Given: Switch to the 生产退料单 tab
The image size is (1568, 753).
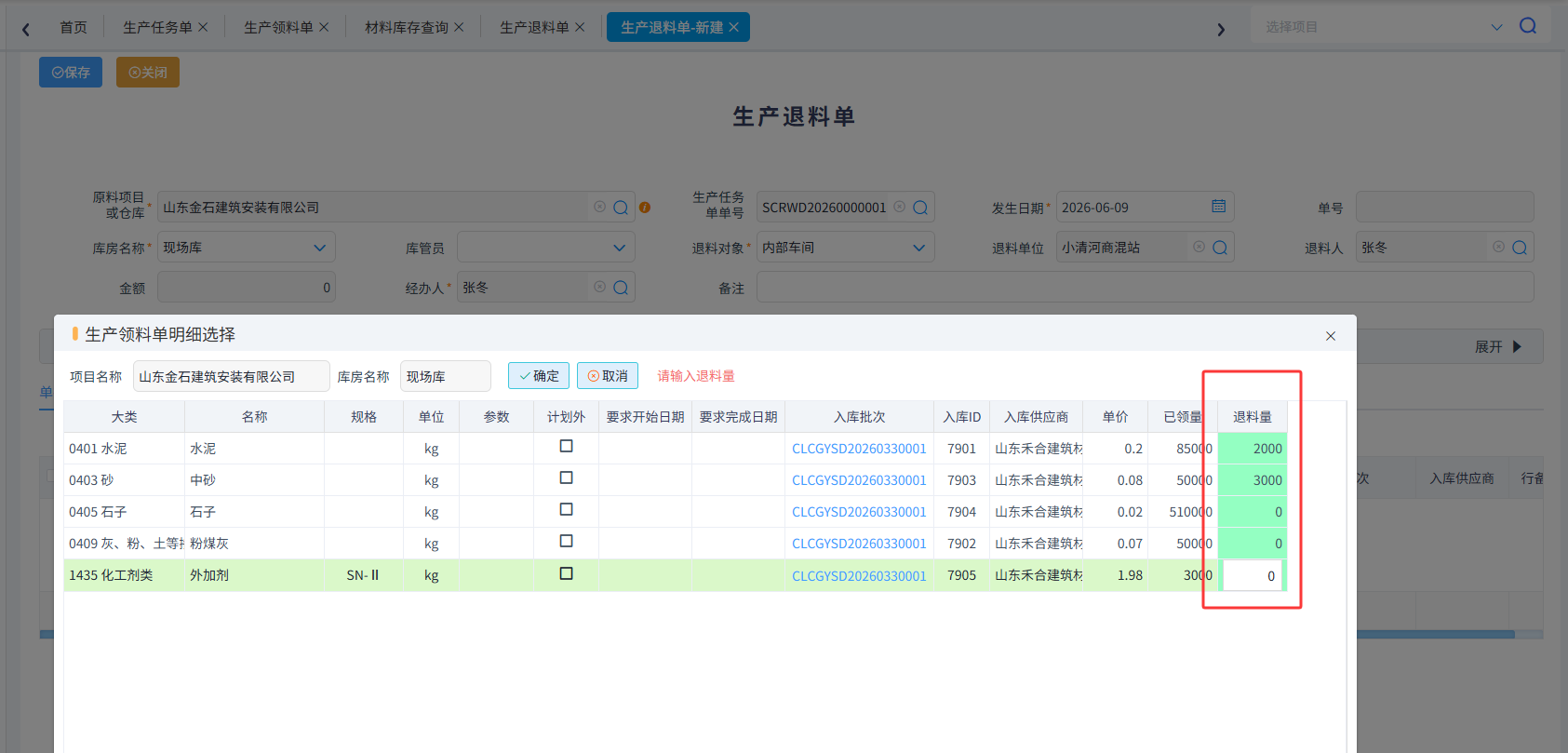Looking at the screenshot, I should tap(534, 27).
